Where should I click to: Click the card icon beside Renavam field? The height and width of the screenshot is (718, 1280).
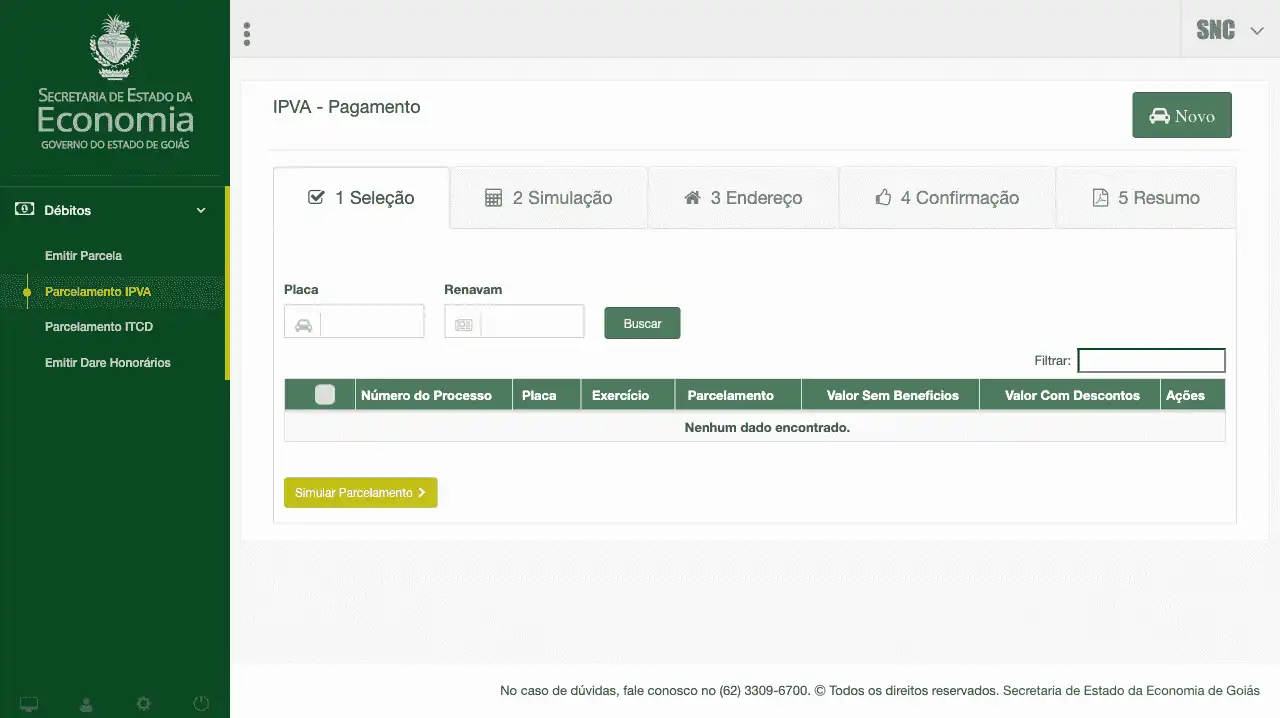click(x=463, y=325)
